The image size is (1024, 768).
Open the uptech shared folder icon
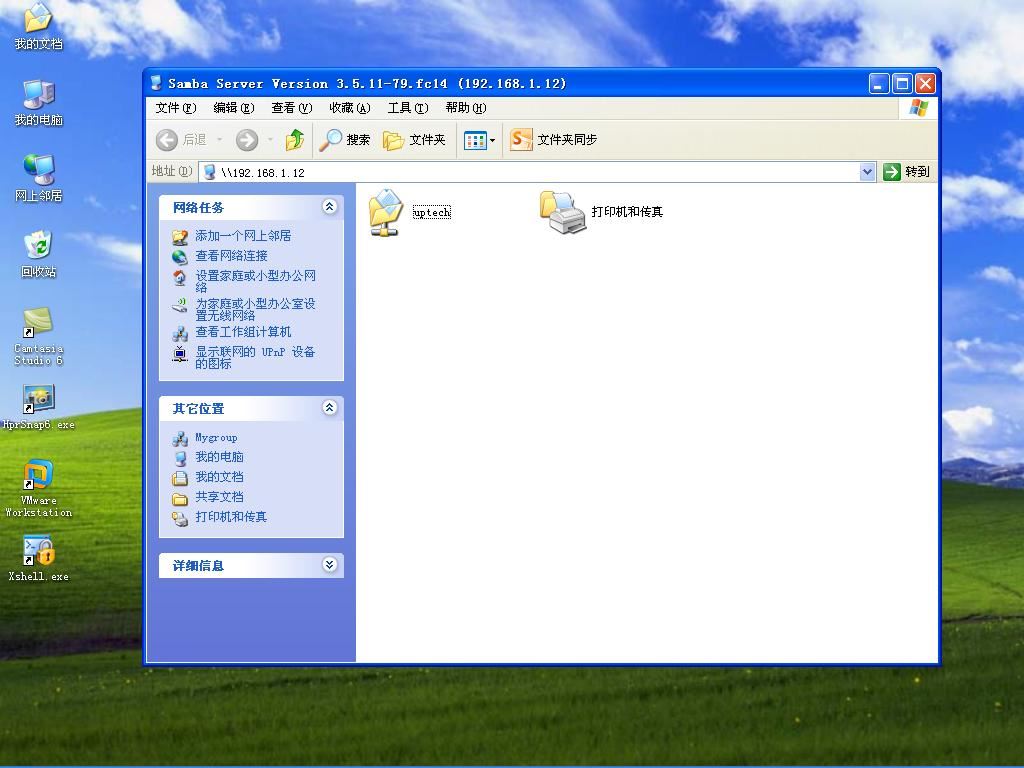385,212
